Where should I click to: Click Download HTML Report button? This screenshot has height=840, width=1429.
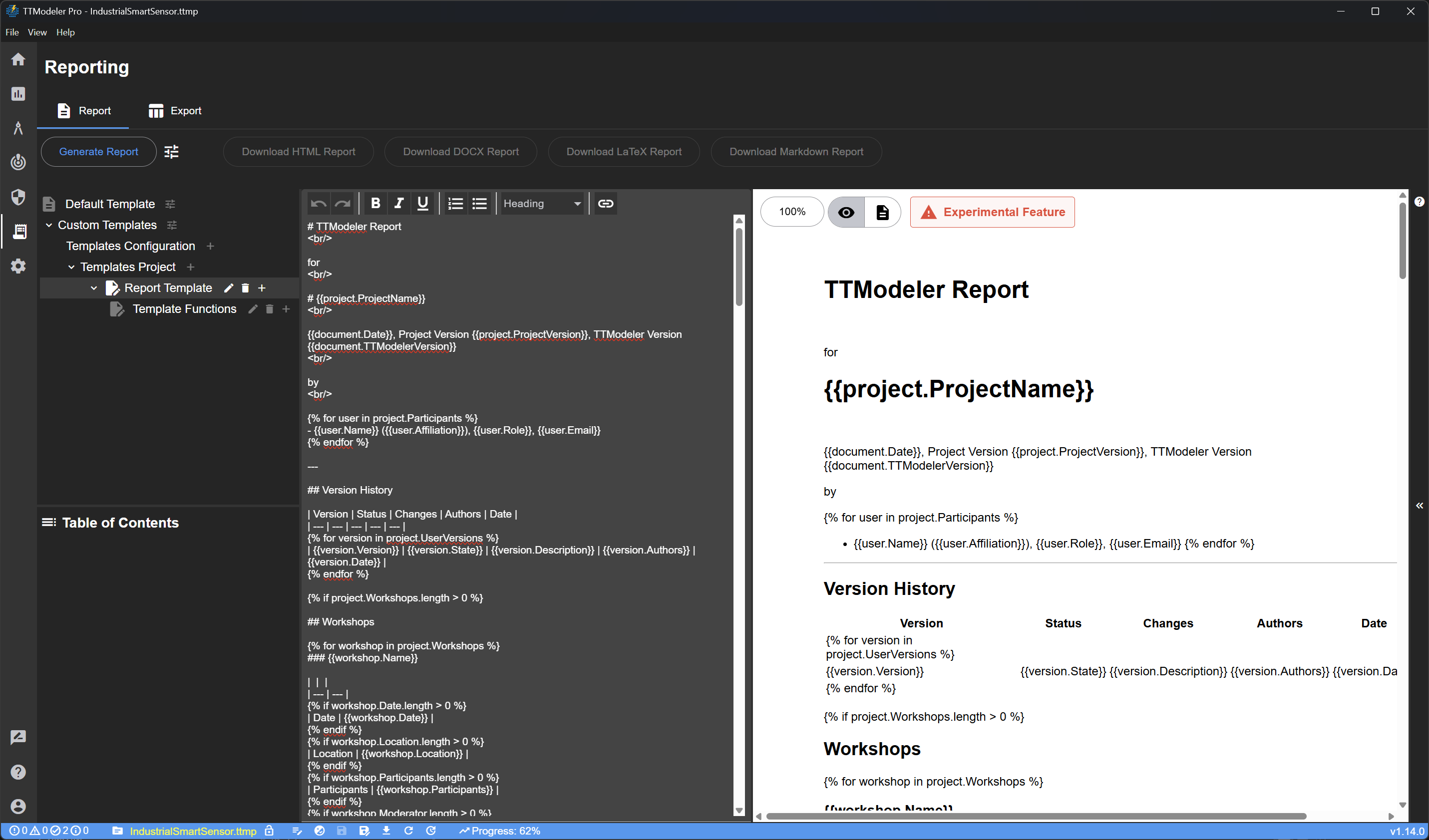298,152
